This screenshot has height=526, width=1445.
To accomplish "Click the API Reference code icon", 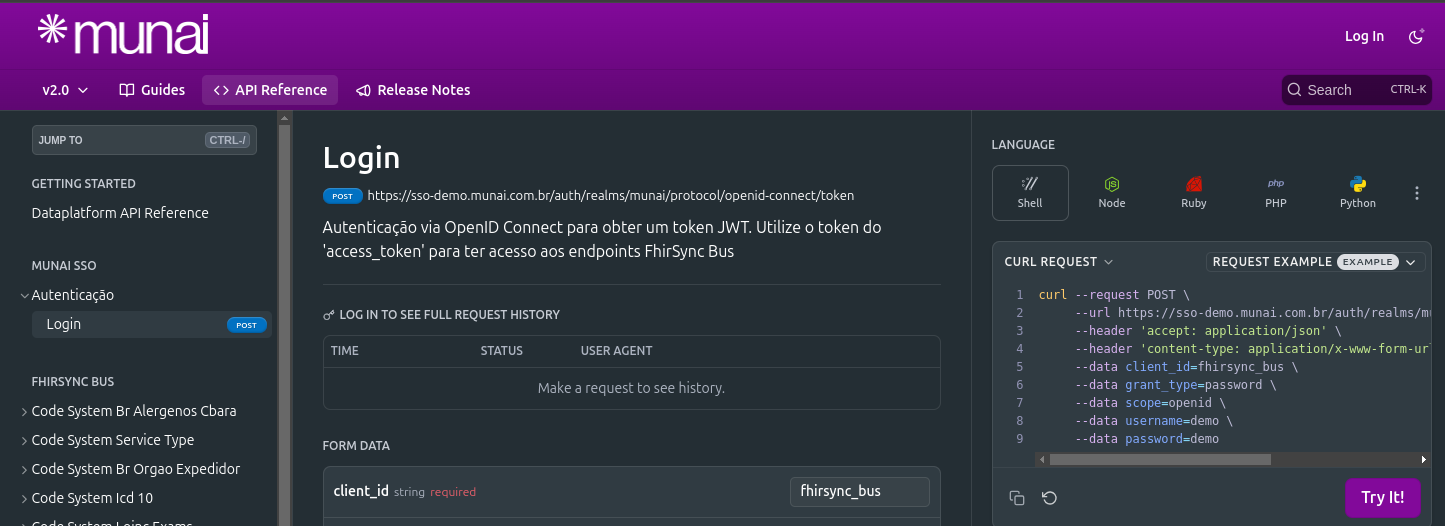I will (x=221, y=90).
